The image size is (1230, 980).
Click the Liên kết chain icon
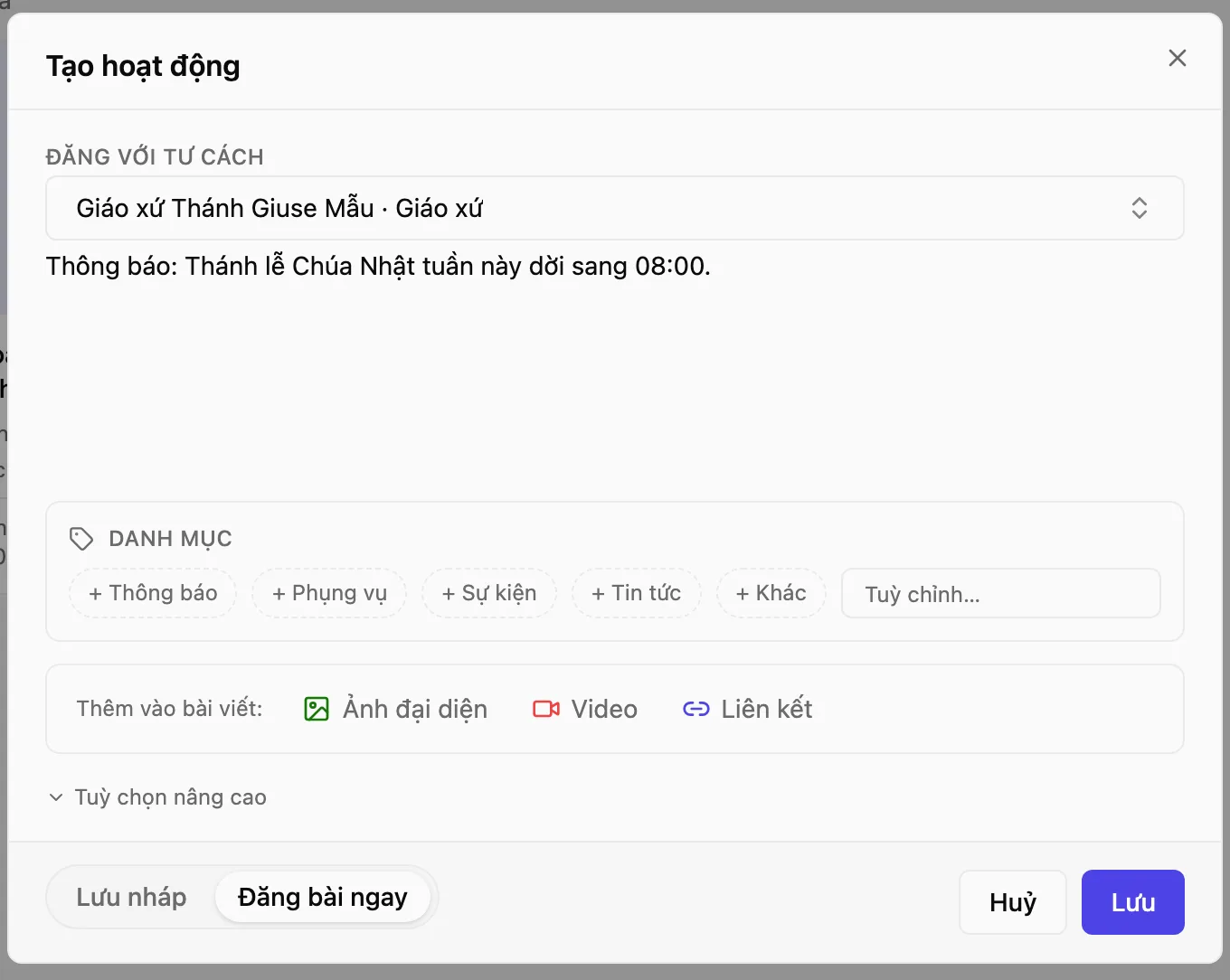point(696,709)
